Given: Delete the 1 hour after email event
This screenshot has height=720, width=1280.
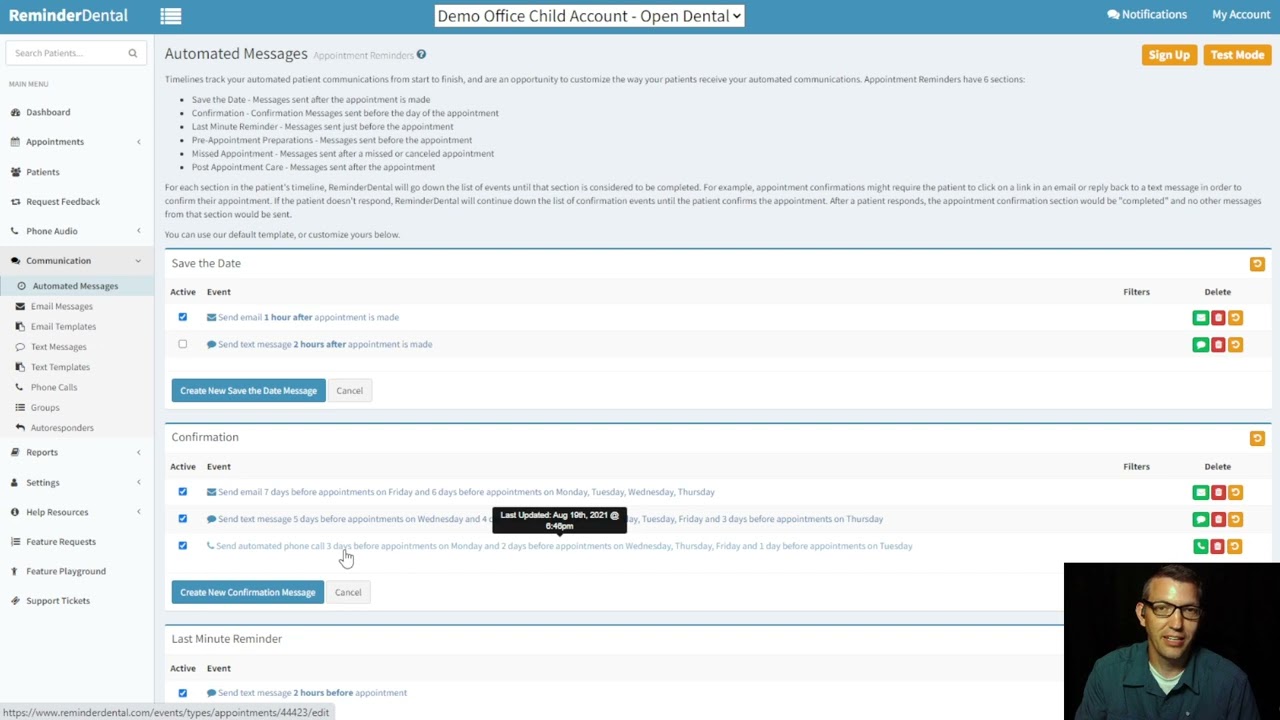Looking at the screenshot, I should (x=1218, y=318).
